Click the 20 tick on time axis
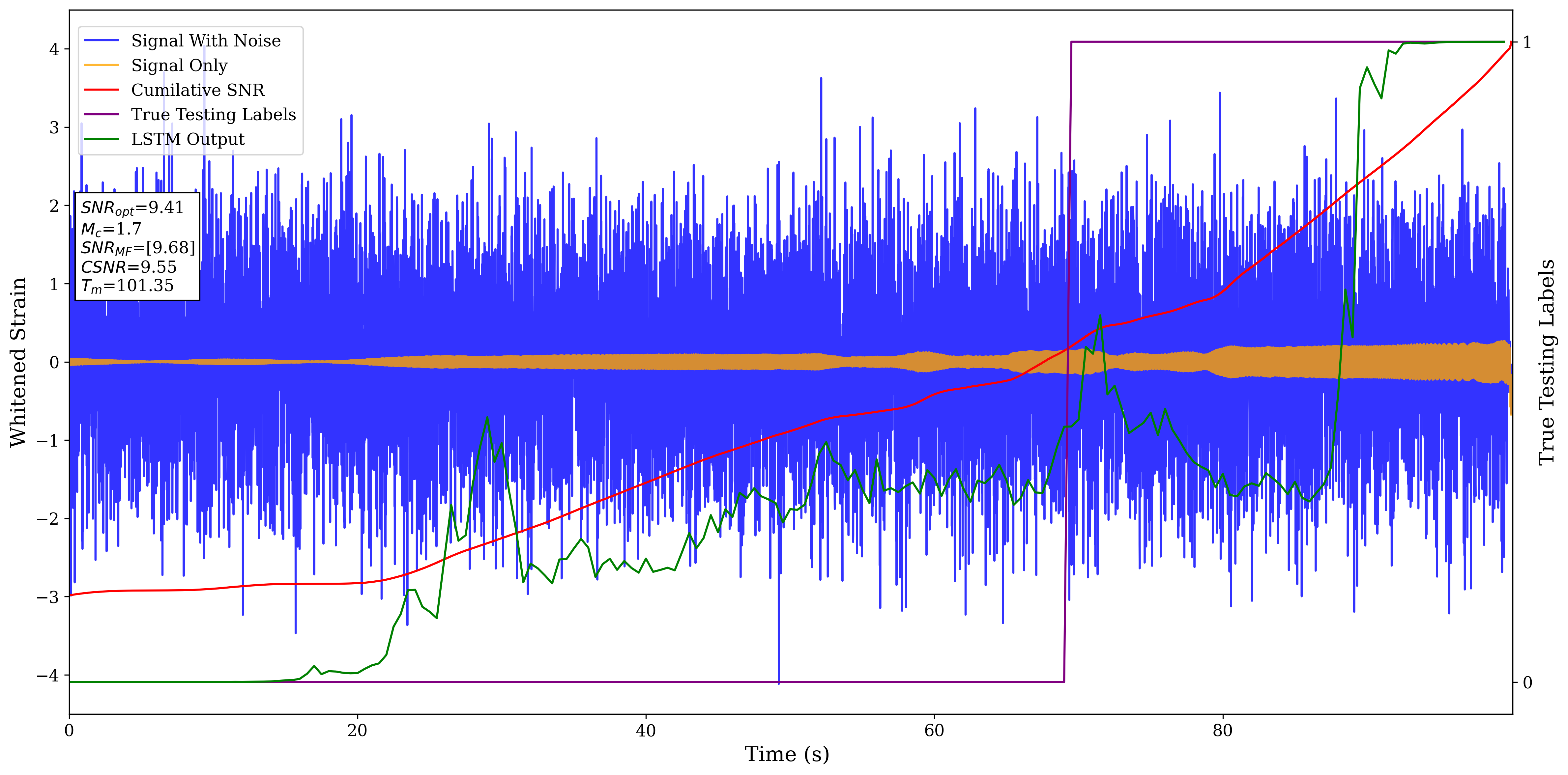Viewport: 1568px width, 775px height. pyautogui.click(x=357, y=731)
